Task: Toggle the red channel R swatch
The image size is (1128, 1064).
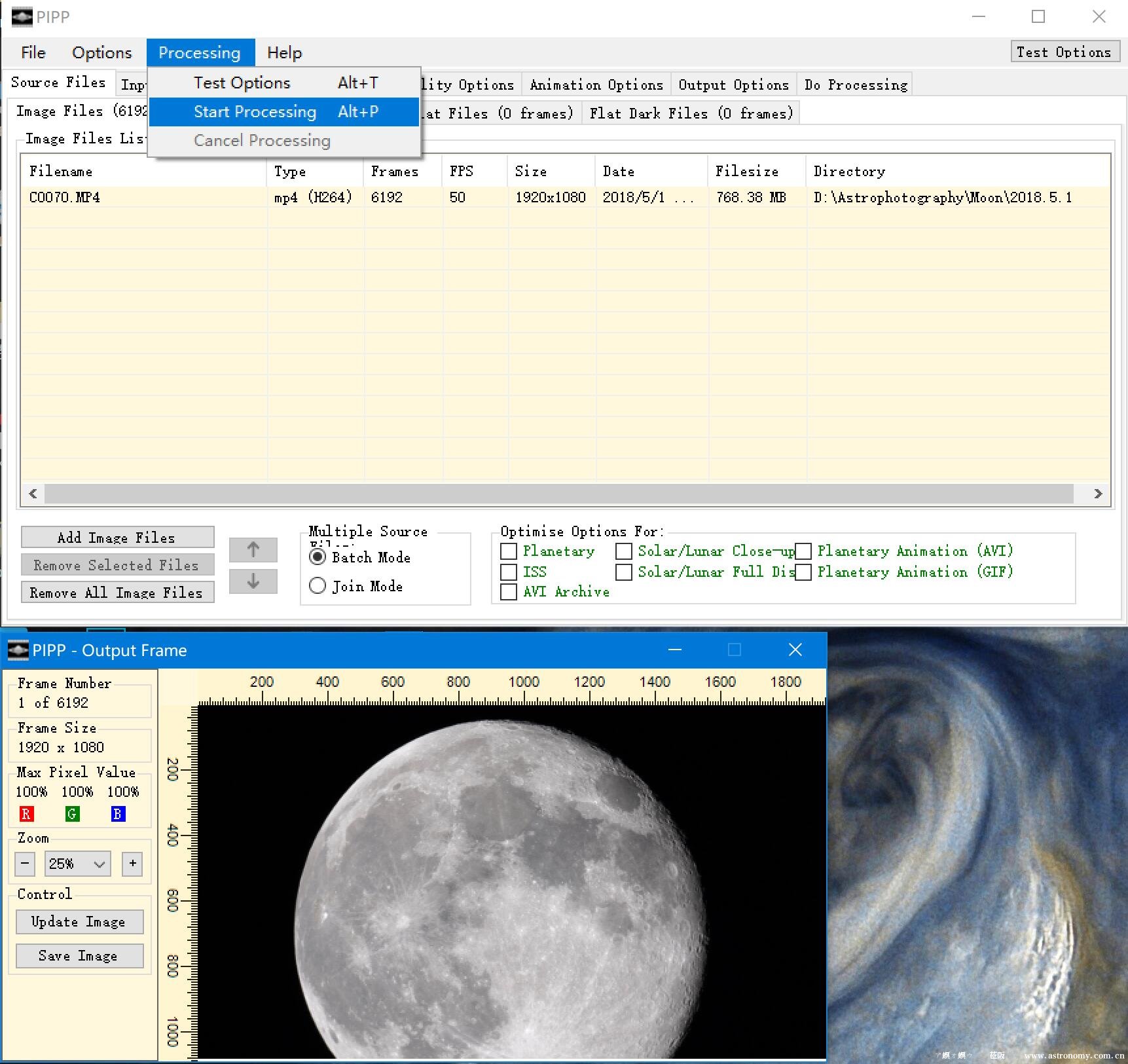Action: 26,814
